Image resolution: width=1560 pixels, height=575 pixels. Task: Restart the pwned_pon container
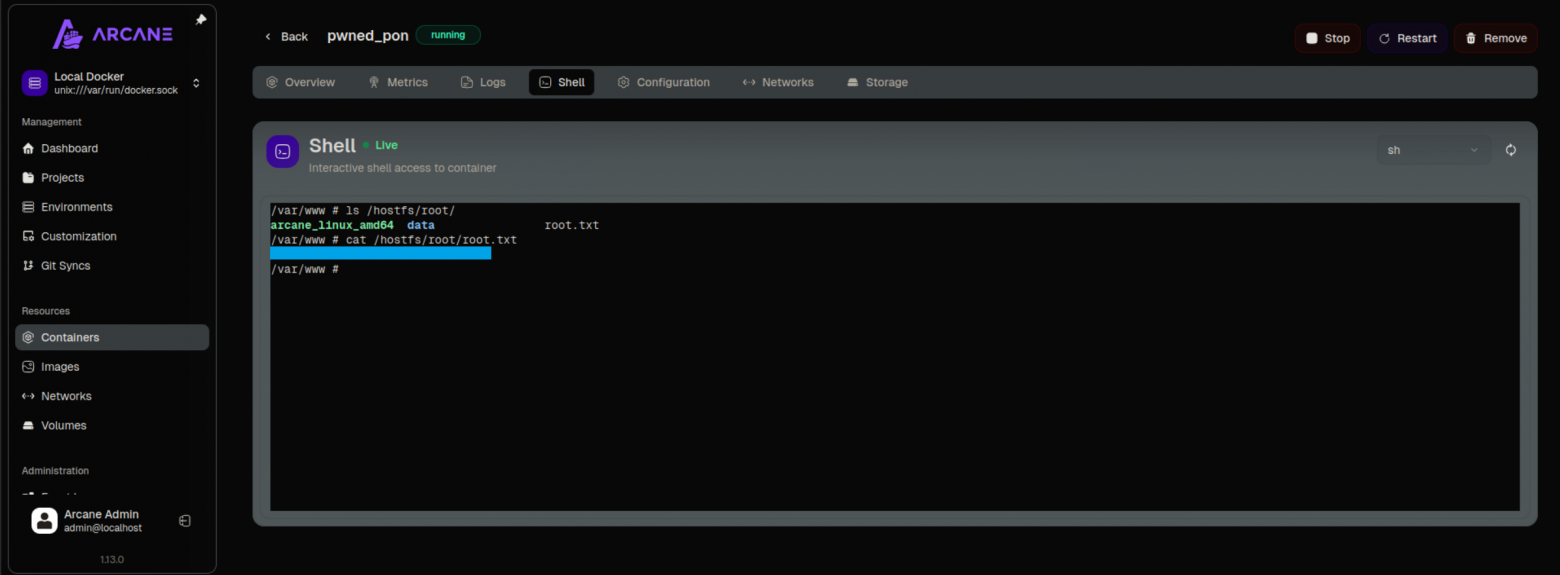pyautogui.click(x=1407, y=38)
